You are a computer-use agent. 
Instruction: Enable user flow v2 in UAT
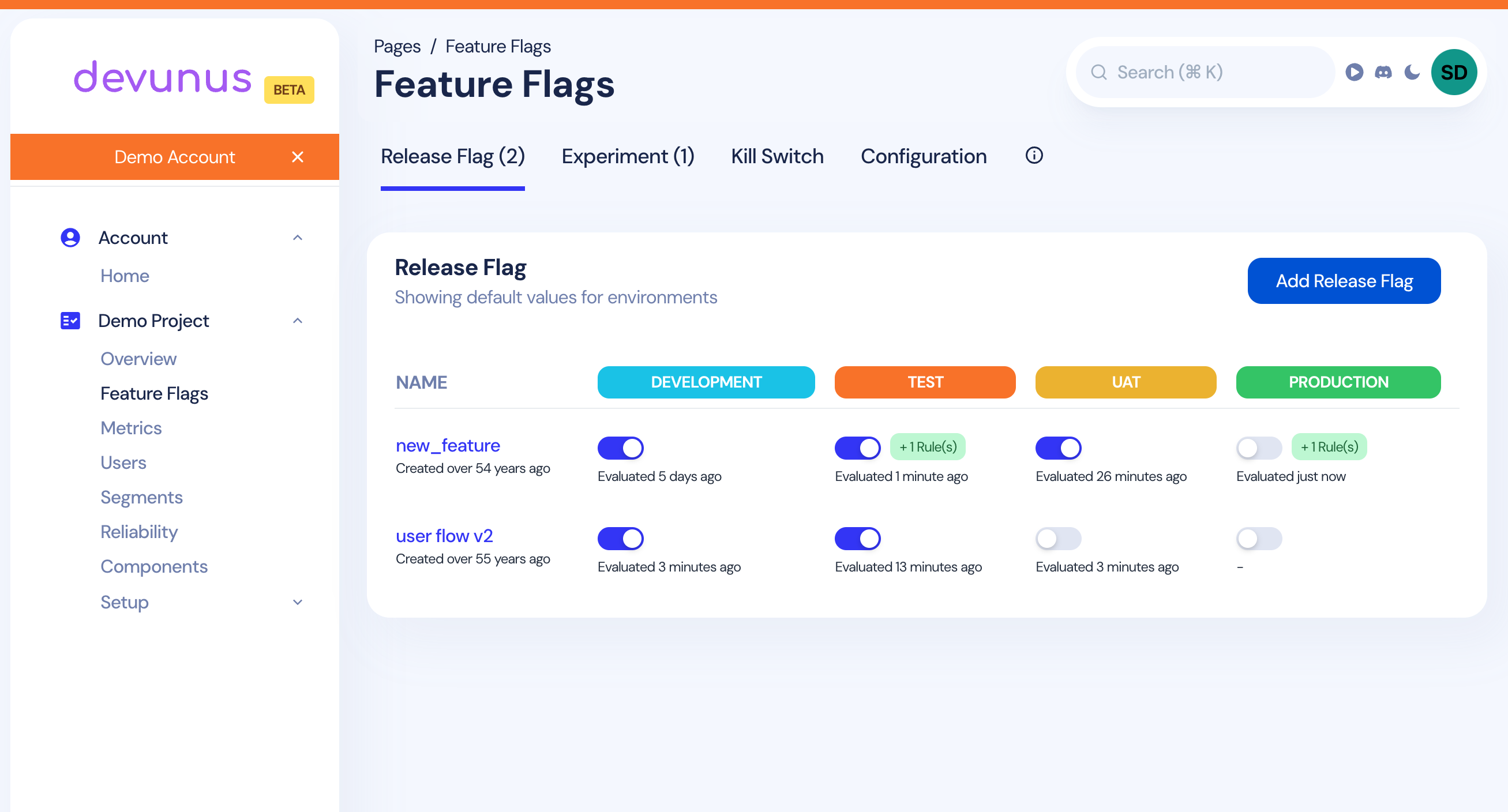pos(1058,538)
